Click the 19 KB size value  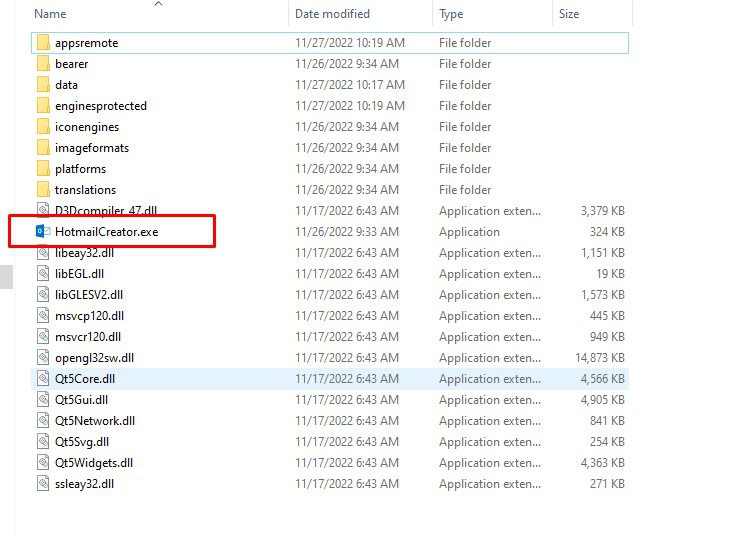tap(611, 274)
